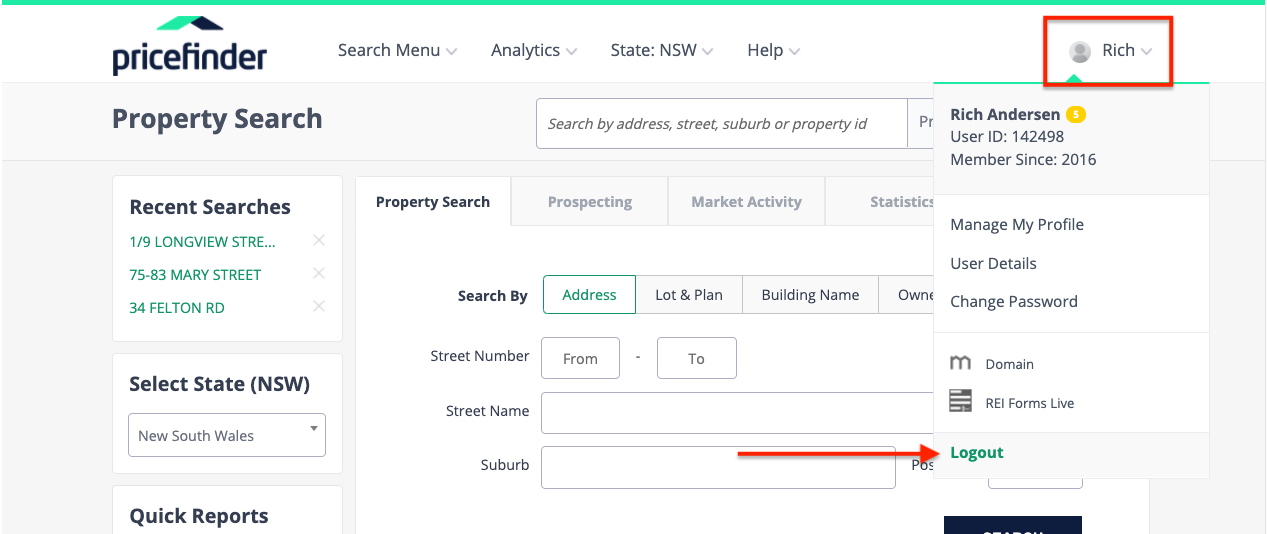
Task: Switch to the Prospecting tab
Action: (589, 202)
